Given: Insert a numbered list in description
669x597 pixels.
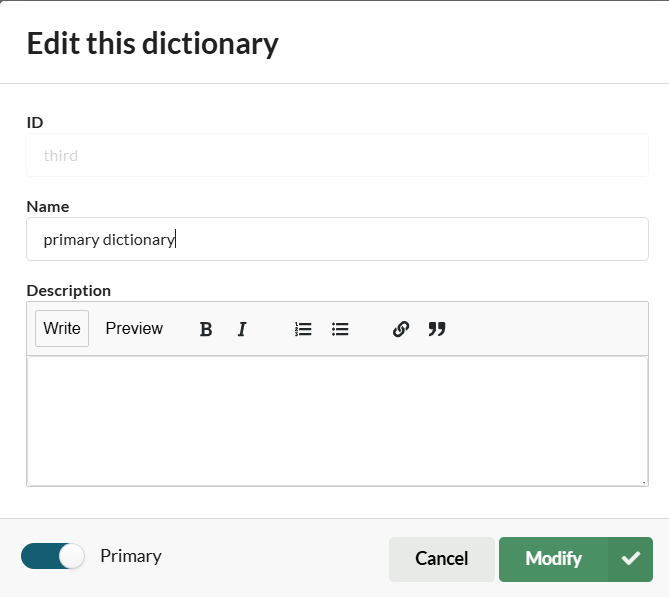Looking at the screenshot, I should pos(303,329).
